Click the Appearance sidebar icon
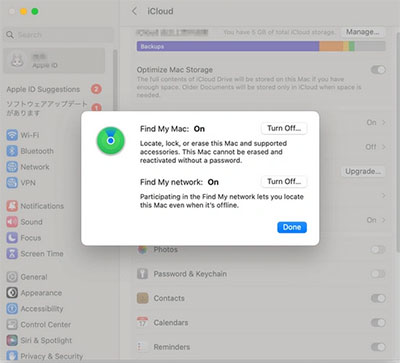This screenshot has width=400, height=363. click(x=12, y=293)
